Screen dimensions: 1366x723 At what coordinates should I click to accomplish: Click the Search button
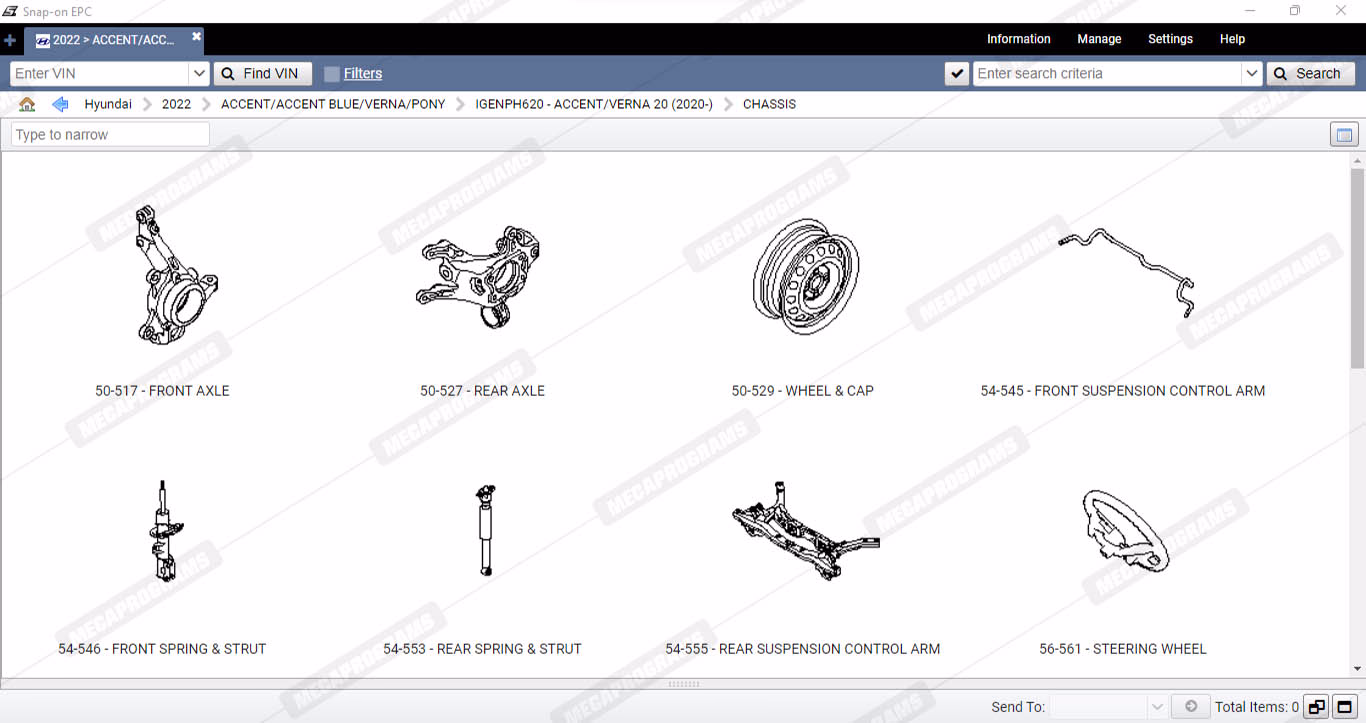coord(1310,74)
